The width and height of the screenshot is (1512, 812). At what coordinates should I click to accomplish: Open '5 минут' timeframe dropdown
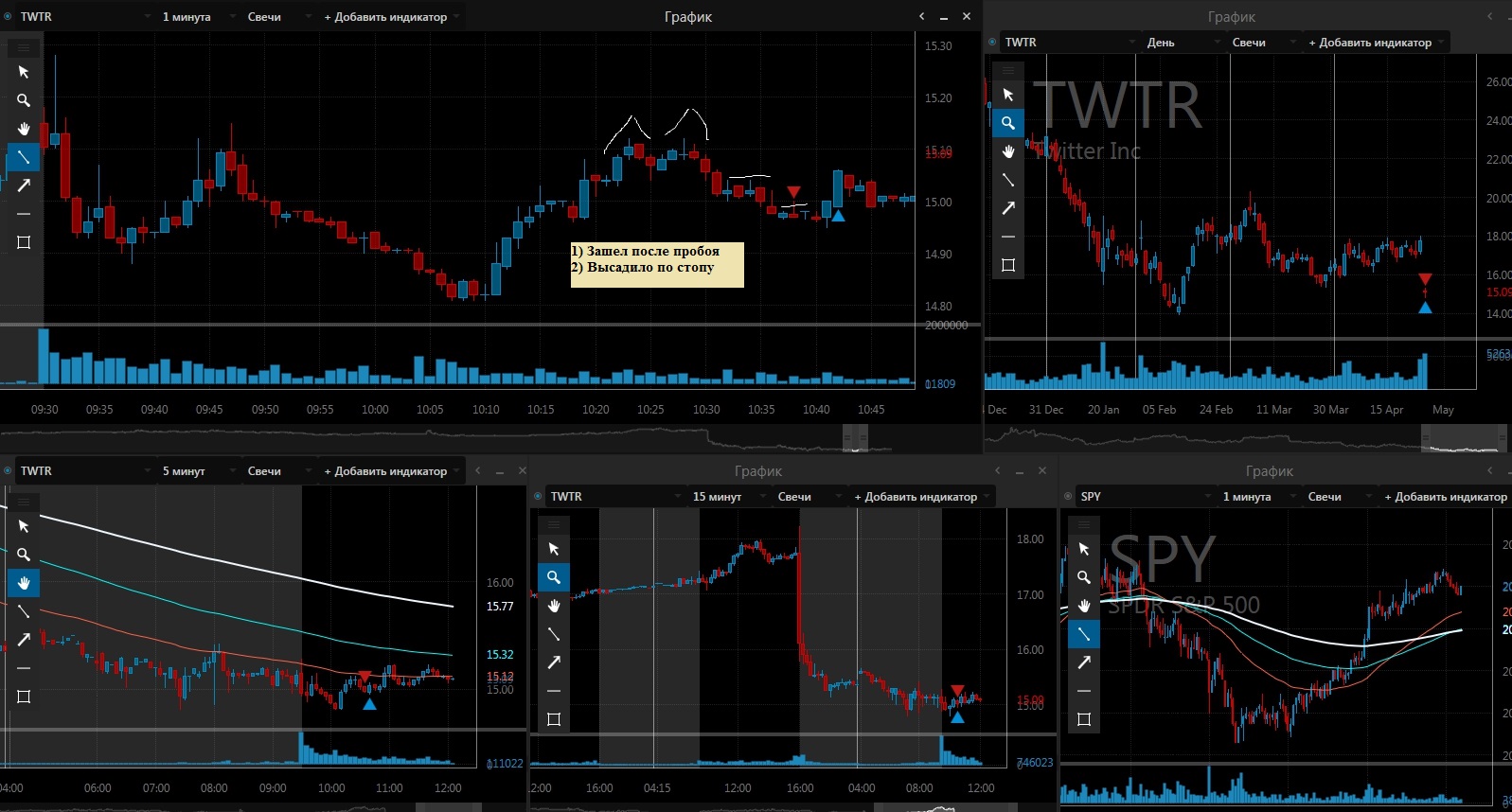click(x=199, y=471)
